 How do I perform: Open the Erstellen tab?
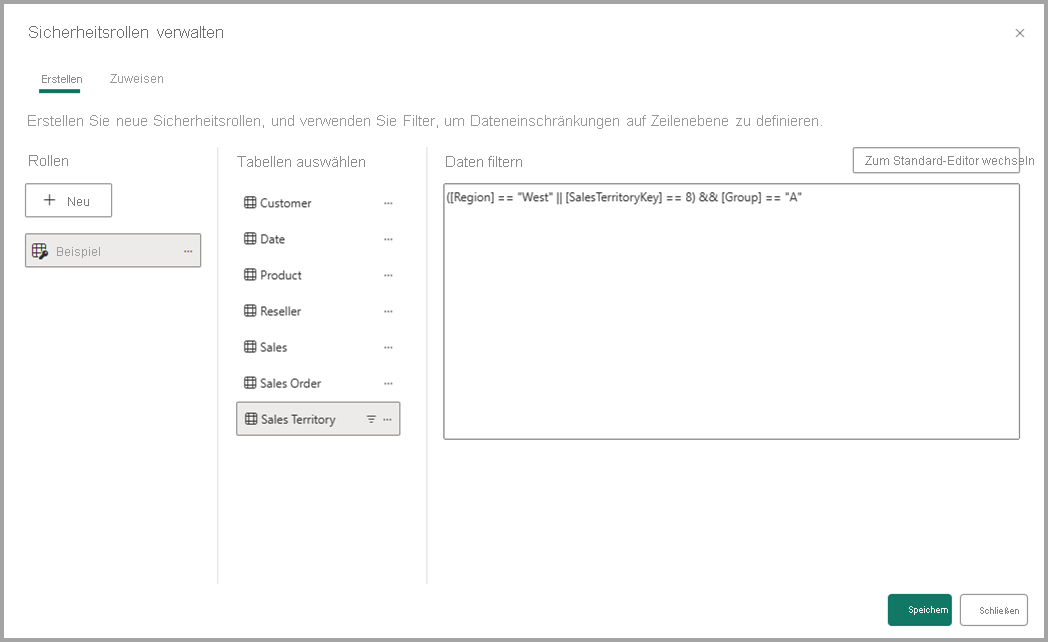click(61, 79)
